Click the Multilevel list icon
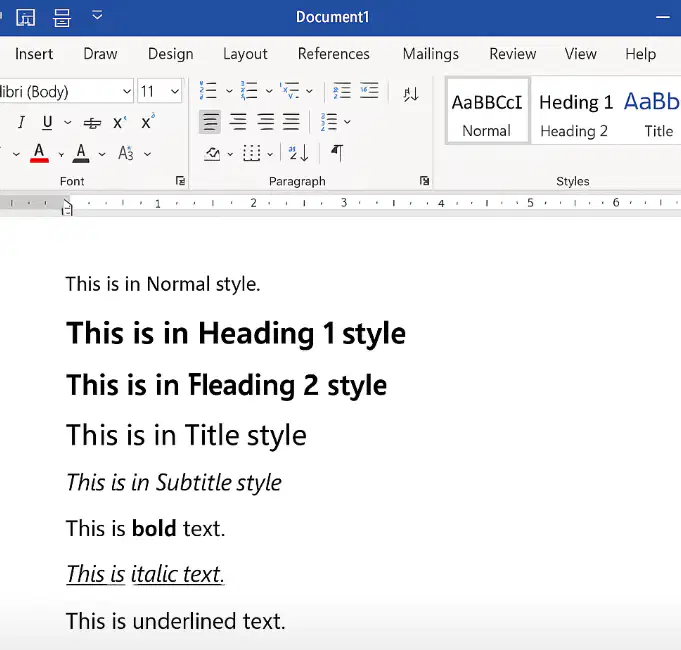 (289, 91)
